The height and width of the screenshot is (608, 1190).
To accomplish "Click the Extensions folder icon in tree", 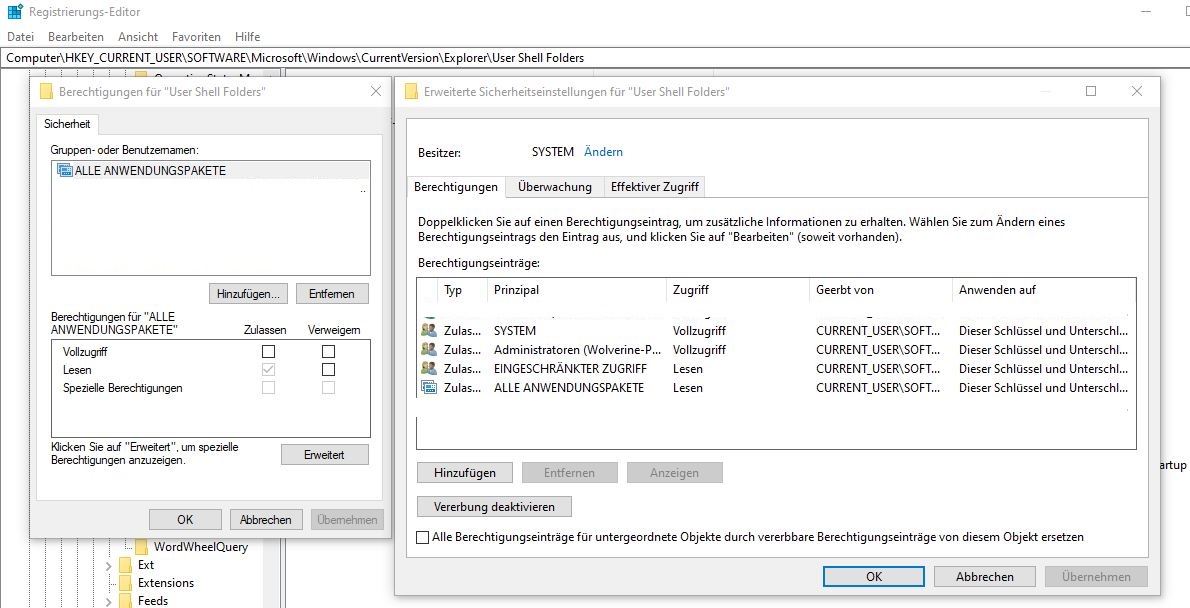I will pyautogui.click(x=125, y=583).
